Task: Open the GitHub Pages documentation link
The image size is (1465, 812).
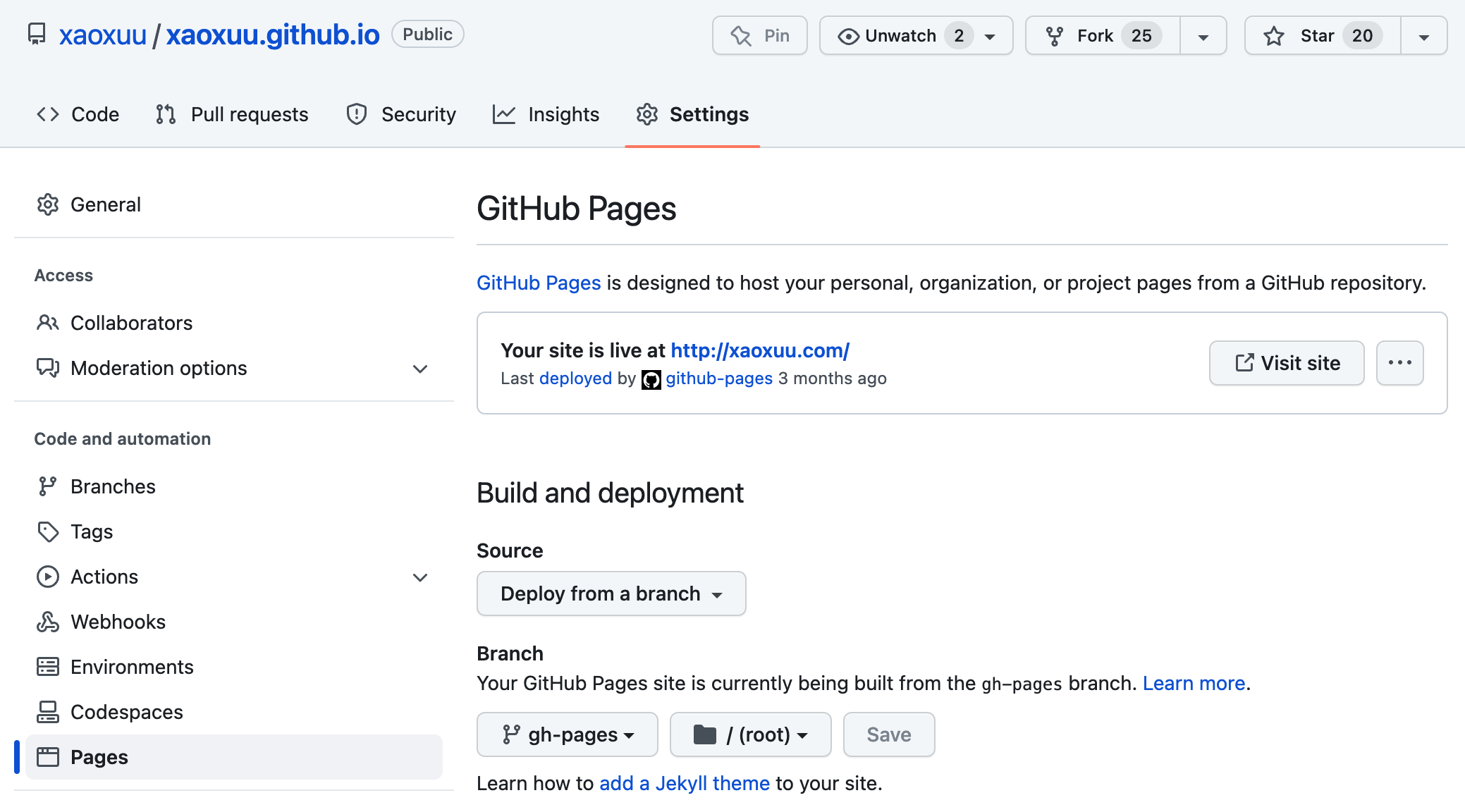Action: point(539,283)
